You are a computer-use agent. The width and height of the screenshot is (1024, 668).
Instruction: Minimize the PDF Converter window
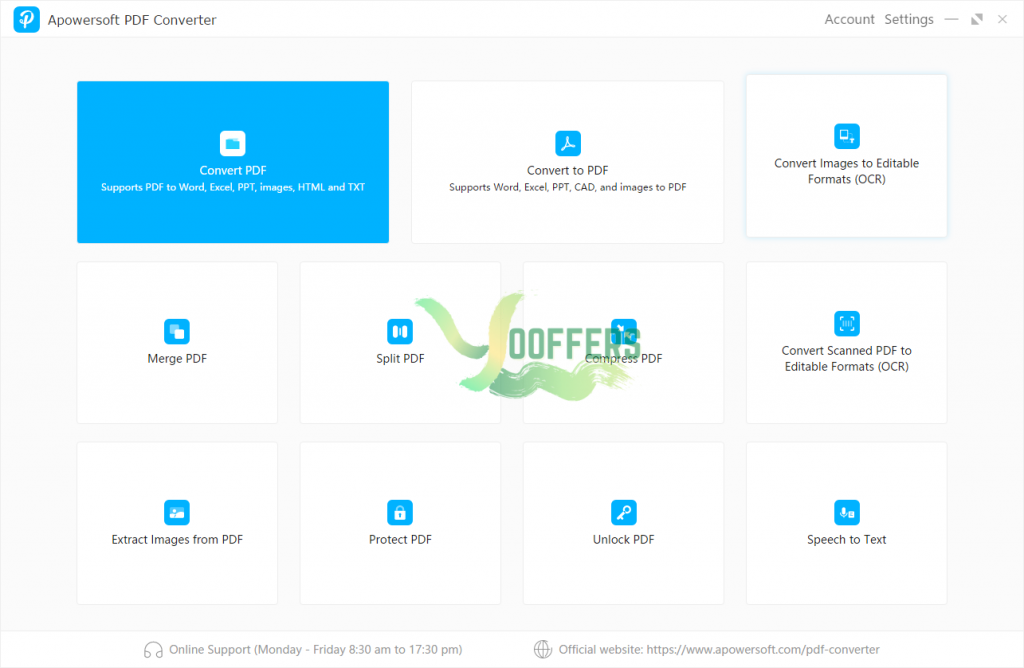point(952,20)
